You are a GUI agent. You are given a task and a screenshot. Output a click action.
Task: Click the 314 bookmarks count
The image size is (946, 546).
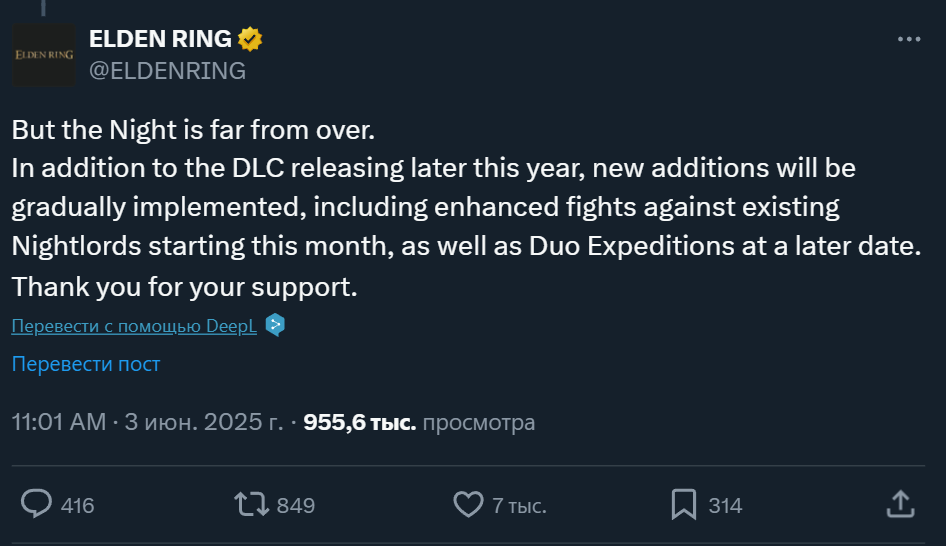pos(725,505)
